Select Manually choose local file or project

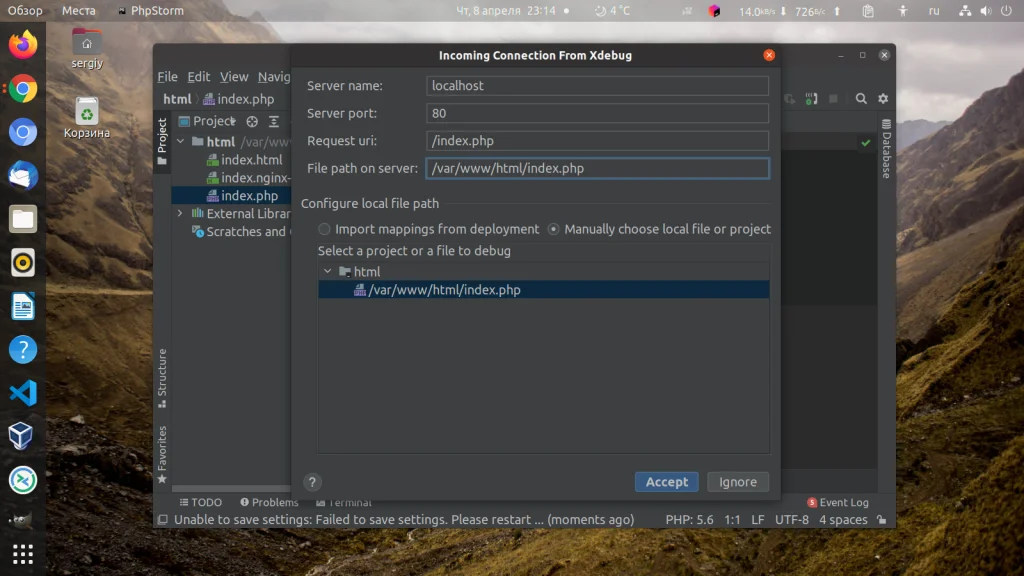tap(553, 229)
